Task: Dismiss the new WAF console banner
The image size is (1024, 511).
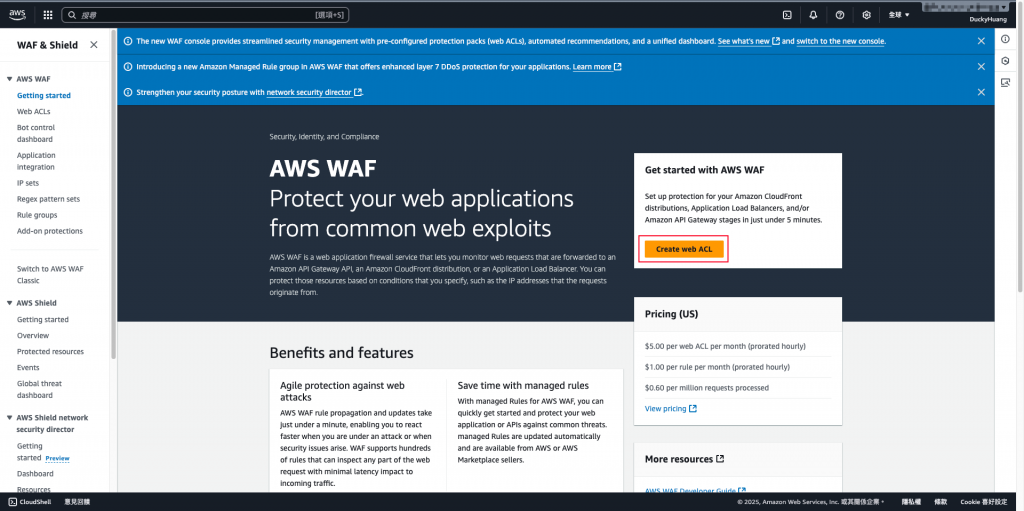Action: click(981, 41)
